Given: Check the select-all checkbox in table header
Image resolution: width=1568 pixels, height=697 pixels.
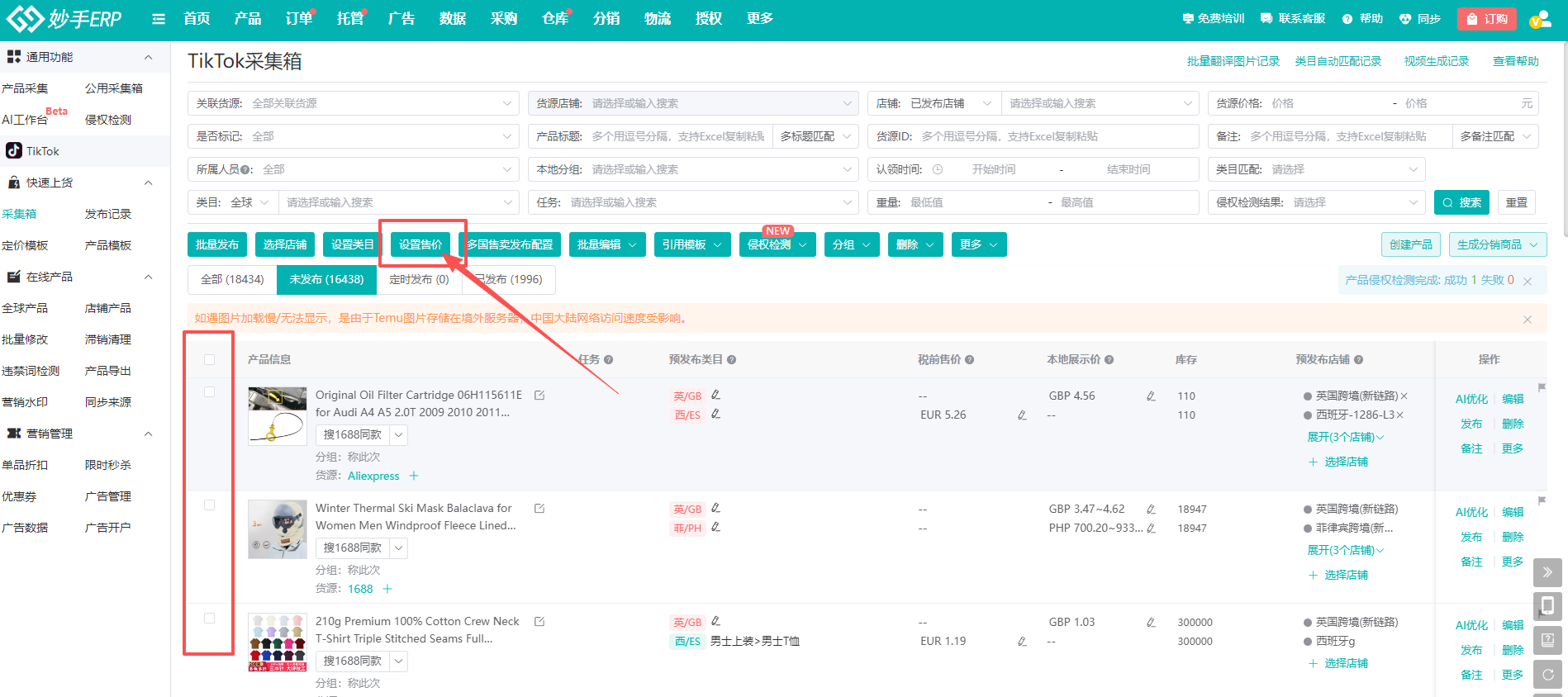Looking at the screenshot, I should click(209, 359).
